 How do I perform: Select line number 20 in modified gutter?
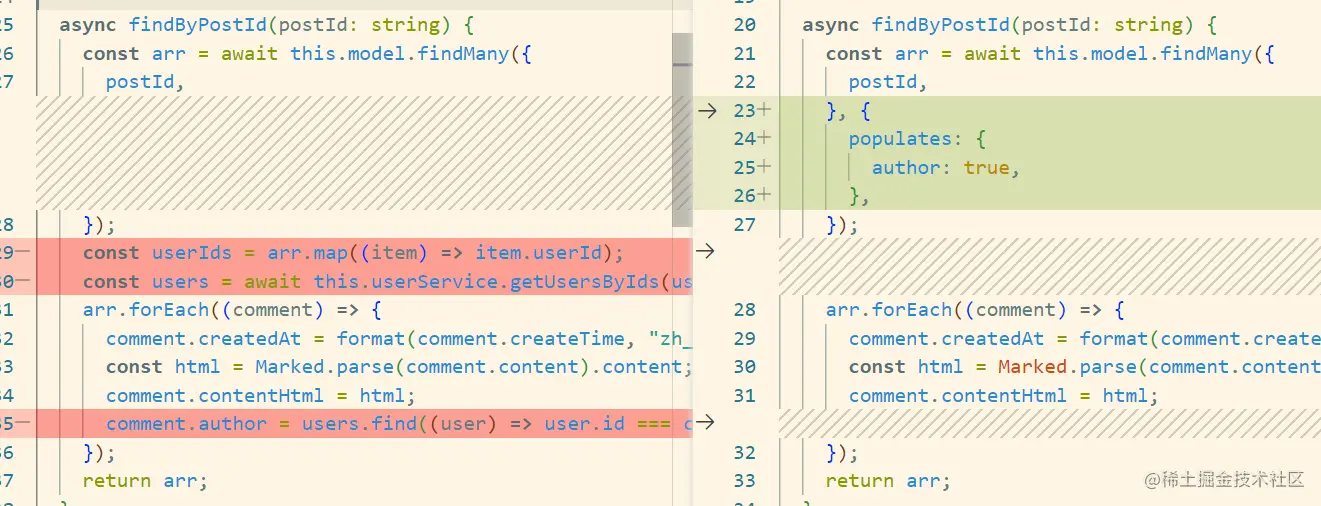pyautogui.click(x=745, y=25)
